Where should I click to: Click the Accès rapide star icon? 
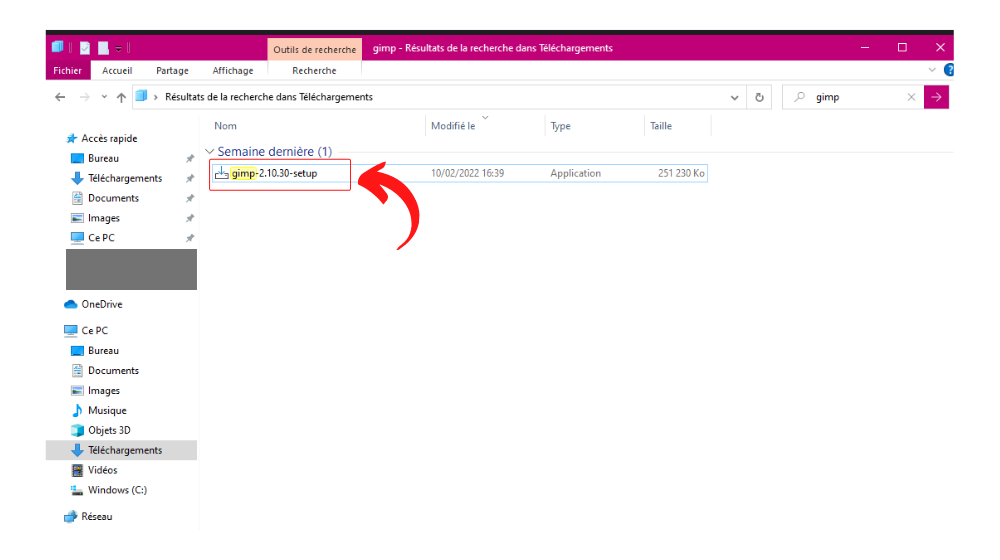(x=71, y=138)
